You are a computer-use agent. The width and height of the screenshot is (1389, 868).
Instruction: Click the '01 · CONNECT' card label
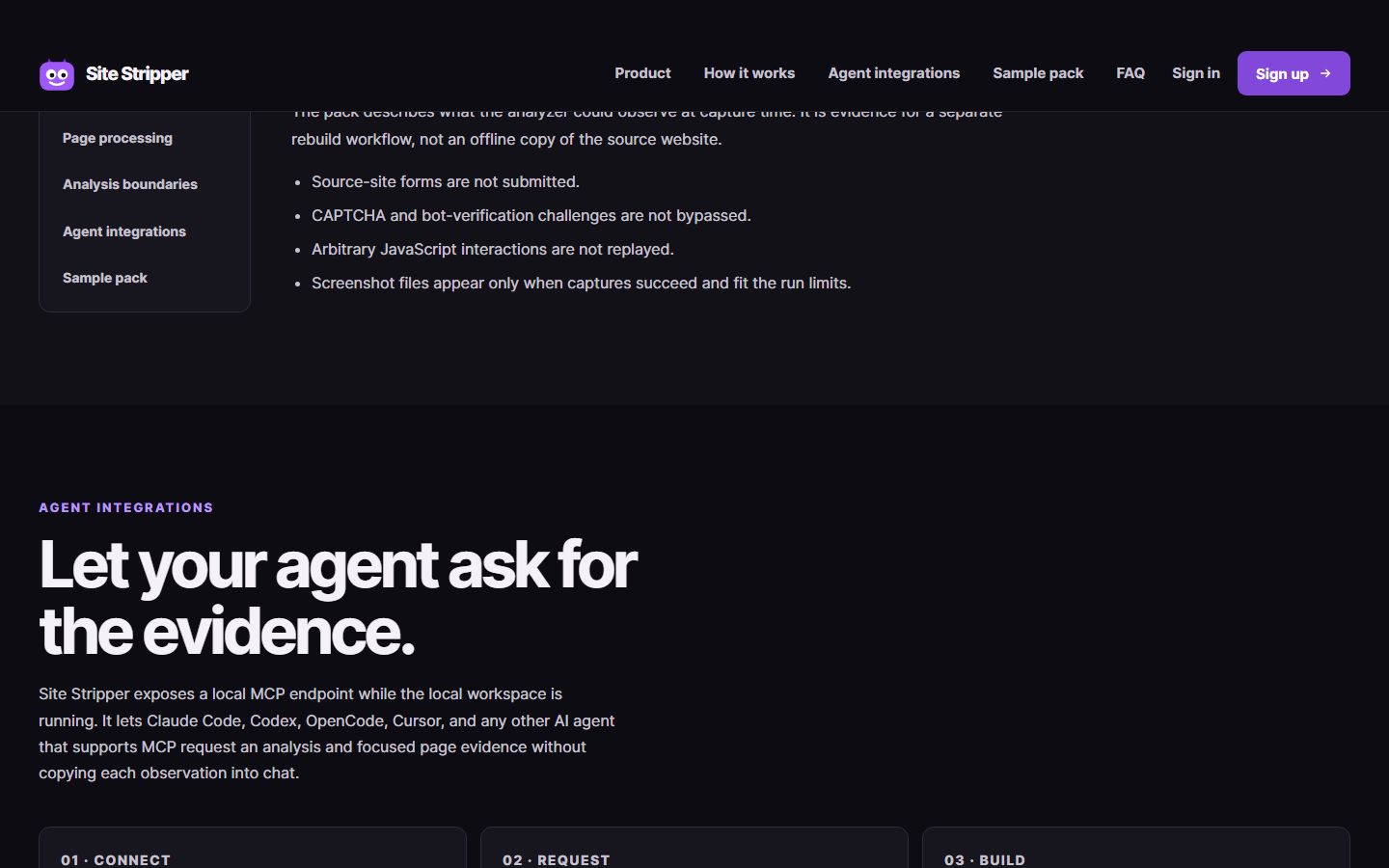[116, 859]
